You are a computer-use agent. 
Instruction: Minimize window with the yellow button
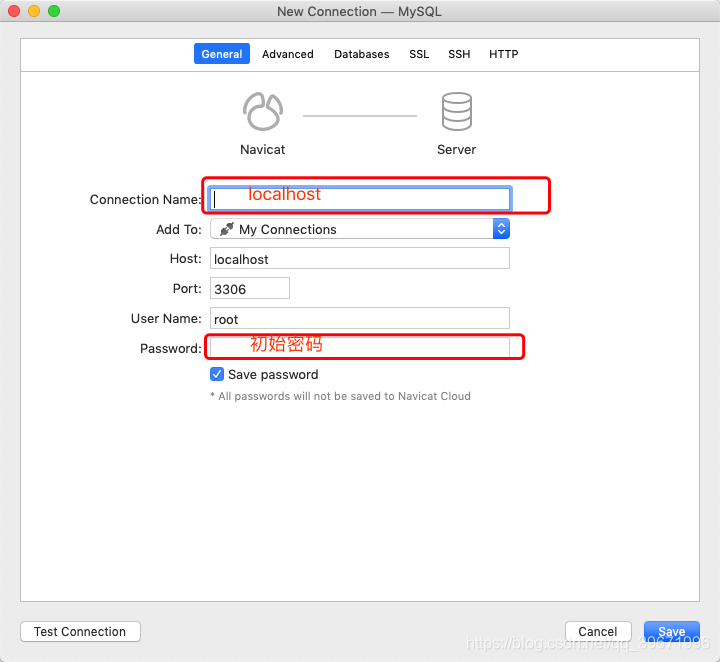click(34, 11)
